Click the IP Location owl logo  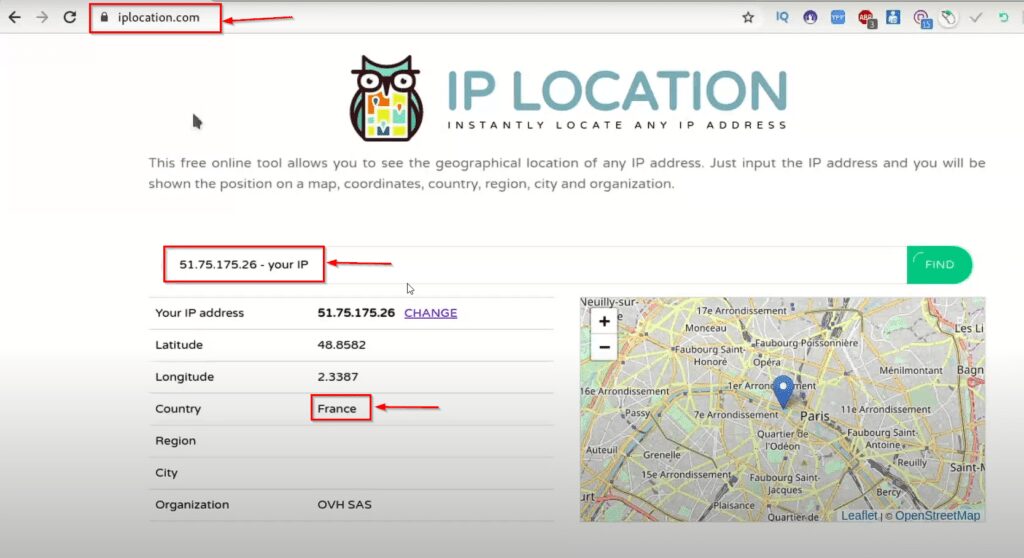(387, 99)
